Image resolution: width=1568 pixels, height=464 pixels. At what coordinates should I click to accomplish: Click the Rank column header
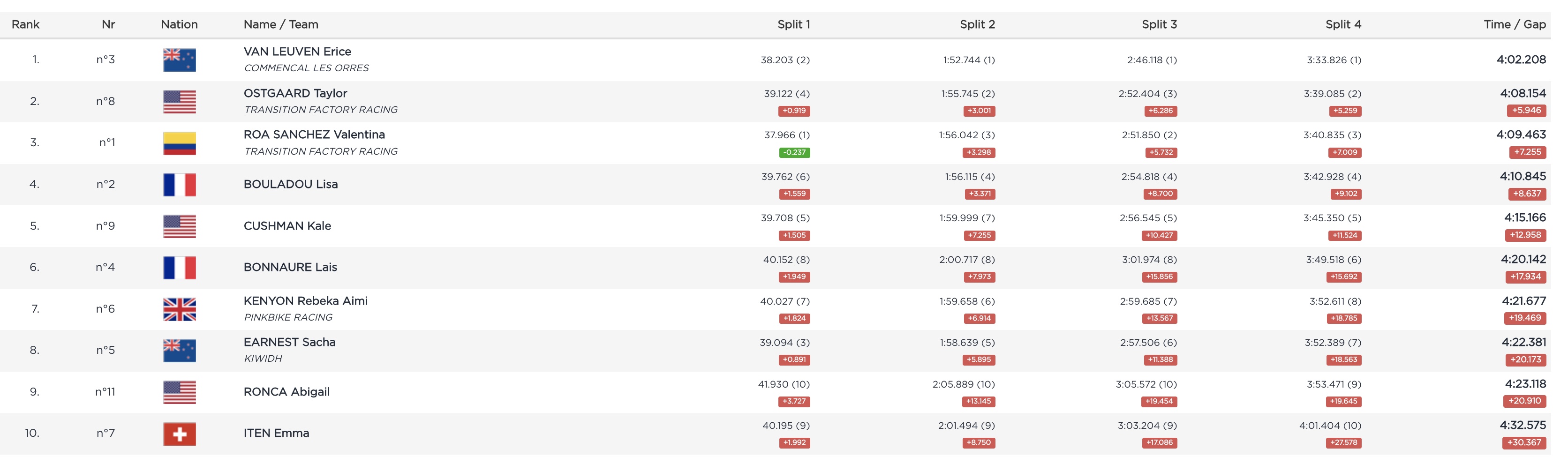point(26,24)
